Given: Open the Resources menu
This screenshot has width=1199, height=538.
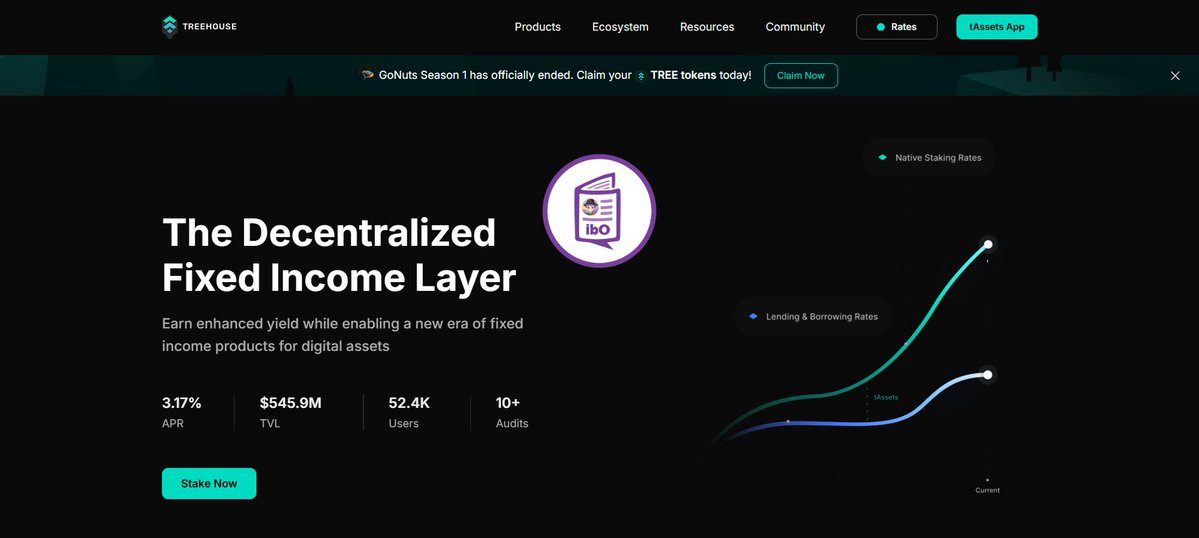Looking at the screenshot, I should point(707,27).
